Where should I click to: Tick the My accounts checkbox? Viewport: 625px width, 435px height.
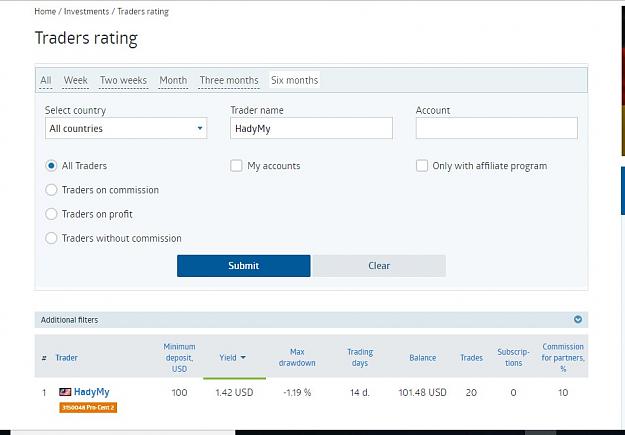(x=236, y=165)
